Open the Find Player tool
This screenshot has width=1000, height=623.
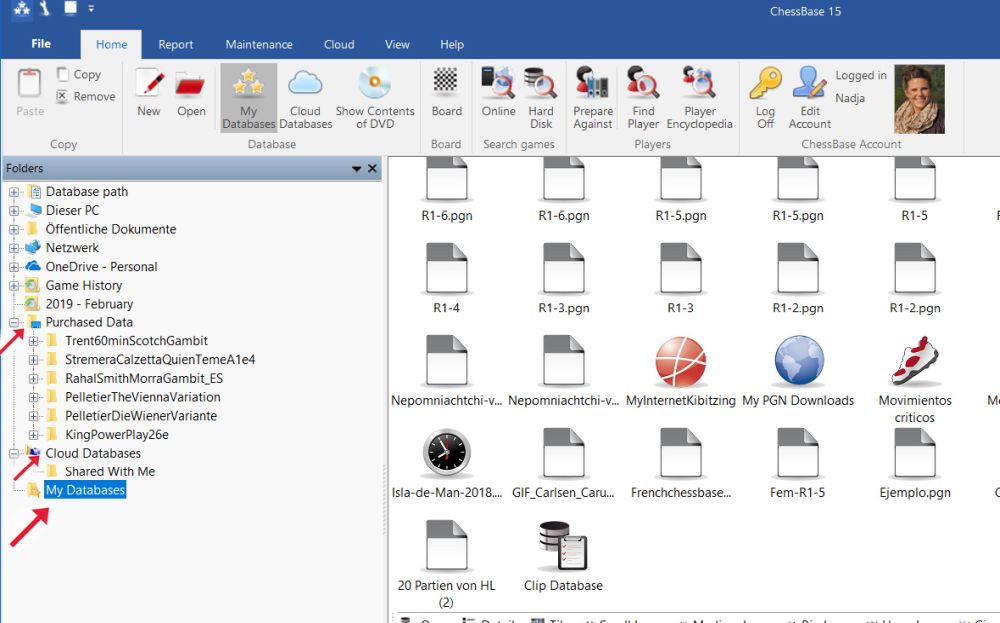643,98
